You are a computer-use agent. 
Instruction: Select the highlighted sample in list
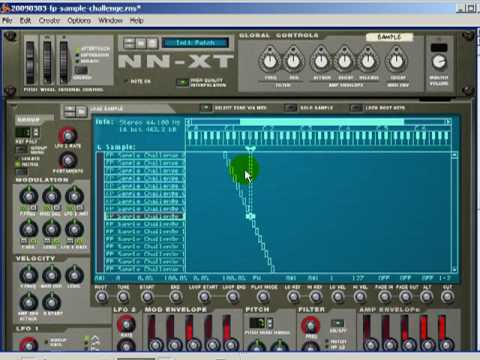[144, 216]
